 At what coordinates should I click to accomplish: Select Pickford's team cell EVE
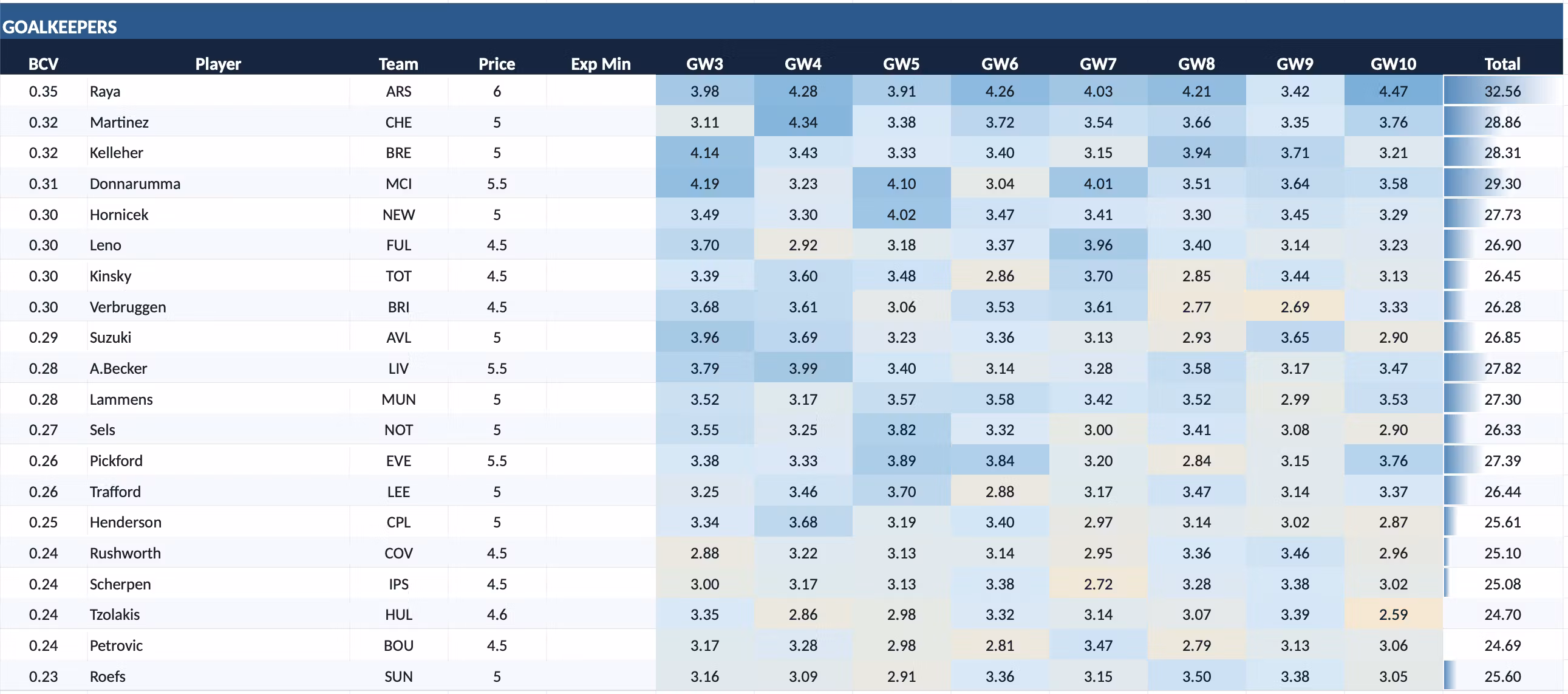click(399, 461)
